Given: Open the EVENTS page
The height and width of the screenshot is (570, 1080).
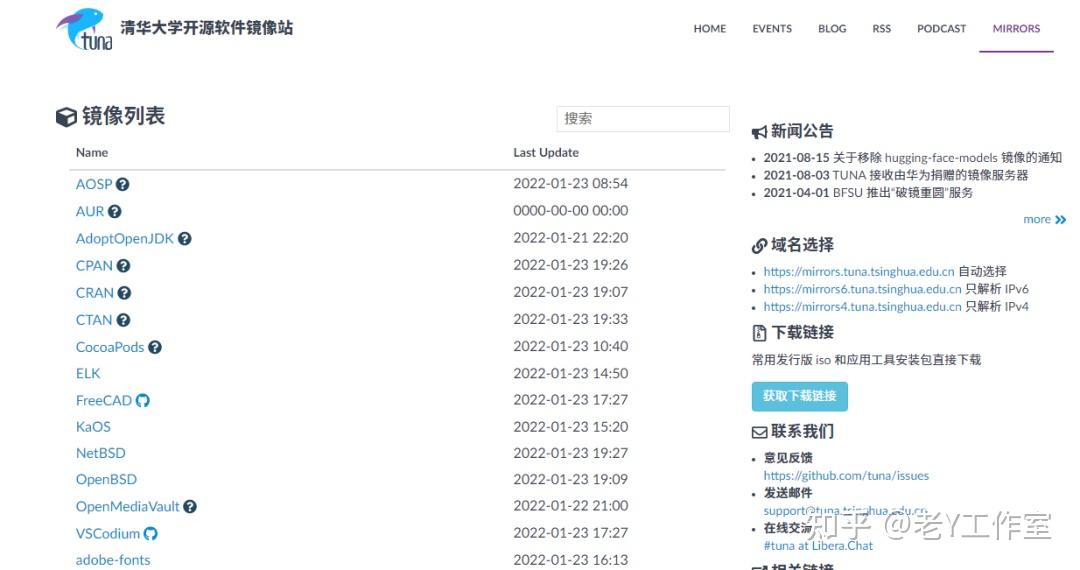Looking at the screenshot, I should click(x=772, y=29).
